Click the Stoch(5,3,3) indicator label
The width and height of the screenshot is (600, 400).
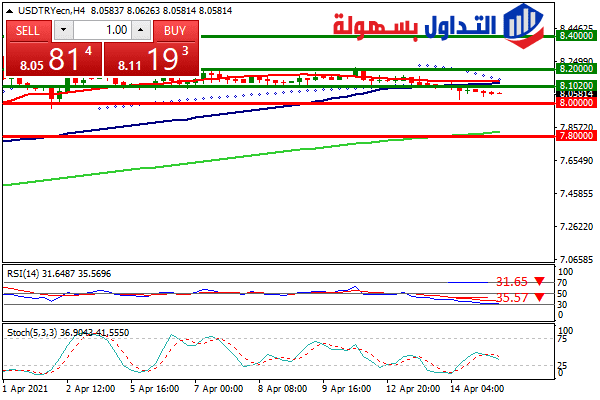[32, 333]
